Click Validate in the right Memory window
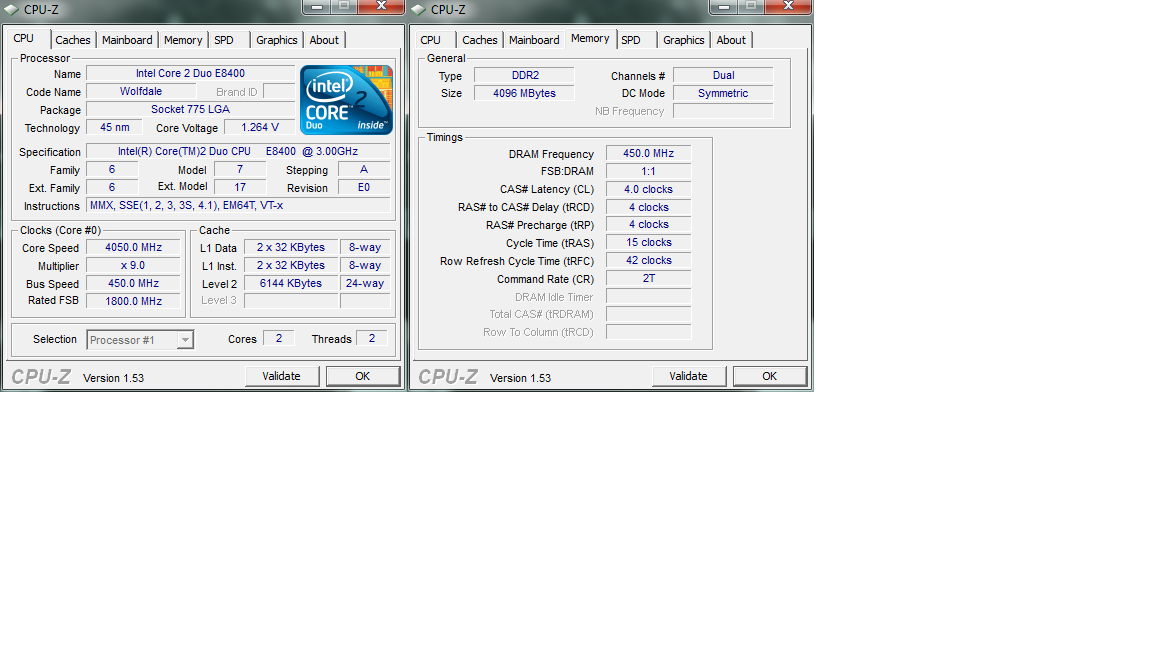Image resolution: width=1152 pixels, height=648 pixels. coord(688,376)
